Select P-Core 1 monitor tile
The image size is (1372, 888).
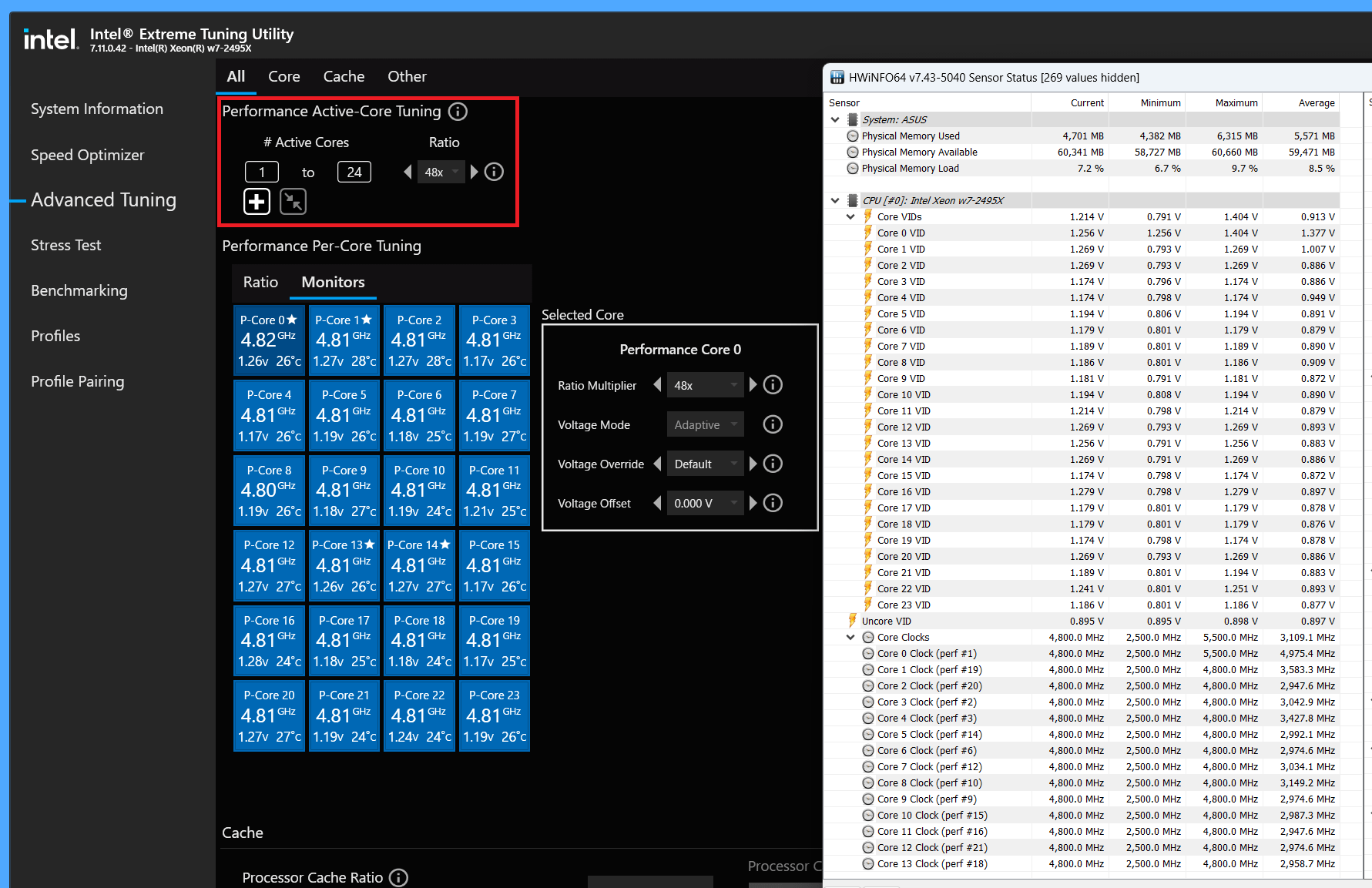pyautogui.click(x=344, y=340)
